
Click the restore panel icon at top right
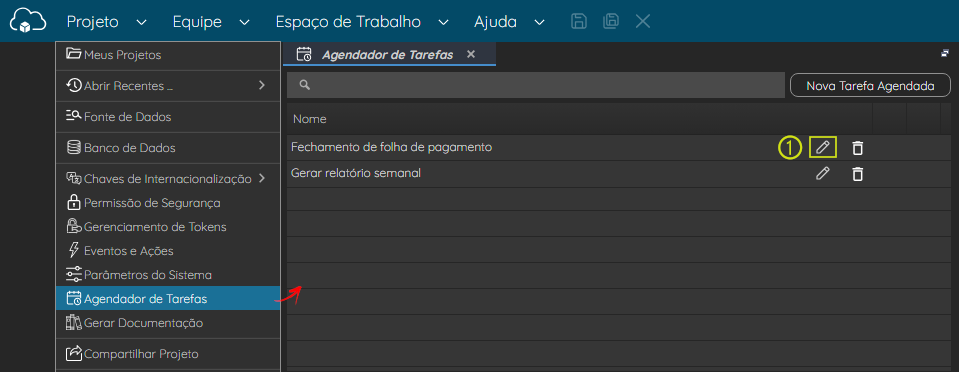tap(945, 53)
